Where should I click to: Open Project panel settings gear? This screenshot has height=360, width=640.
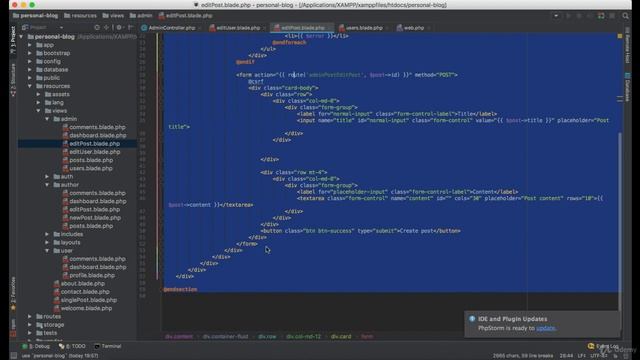[119, 27]
